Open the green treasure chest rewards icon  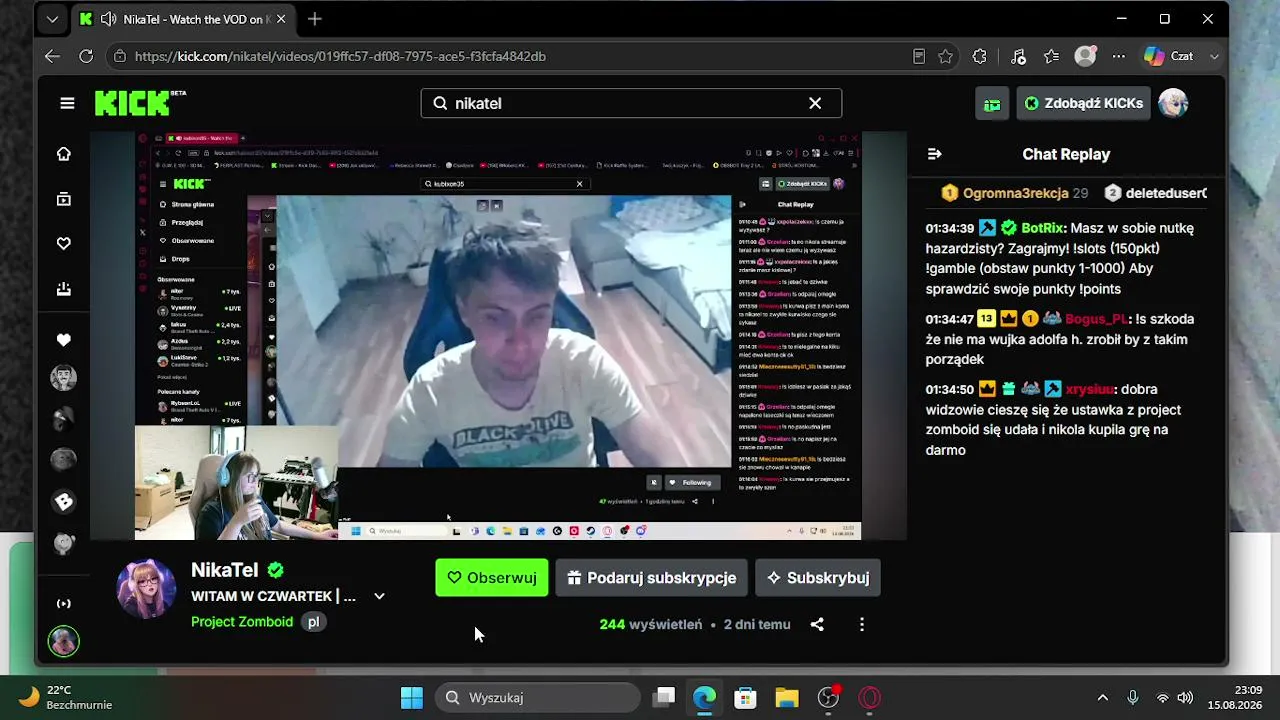tap(992, 103)
